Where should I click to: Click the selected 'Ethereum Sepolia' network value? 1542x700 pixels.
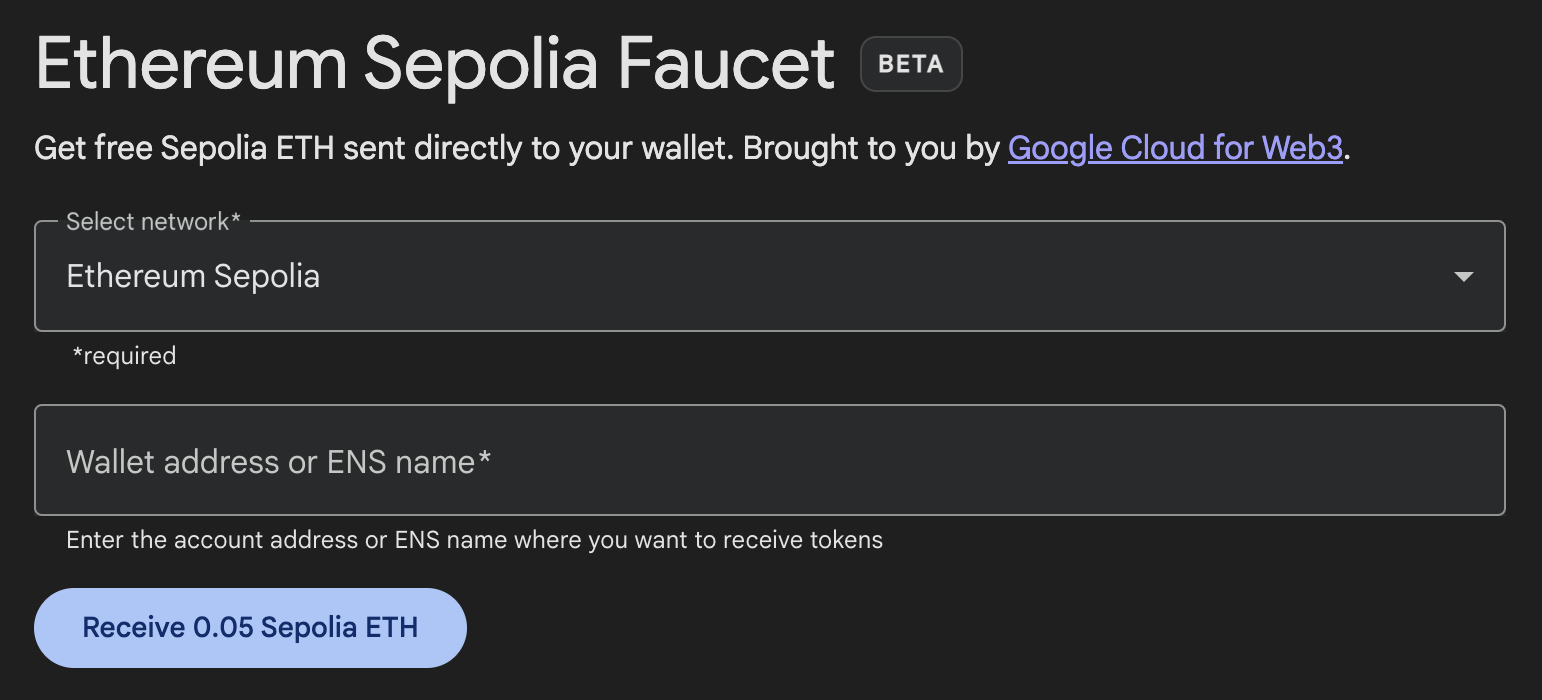coord(193,277)
